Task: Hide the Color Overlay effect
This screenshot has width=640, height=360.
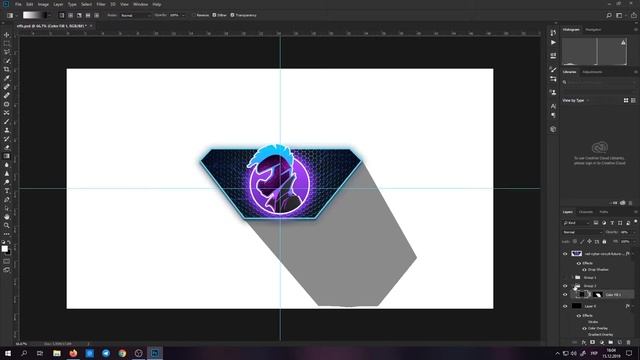Action: coord(584,328)
